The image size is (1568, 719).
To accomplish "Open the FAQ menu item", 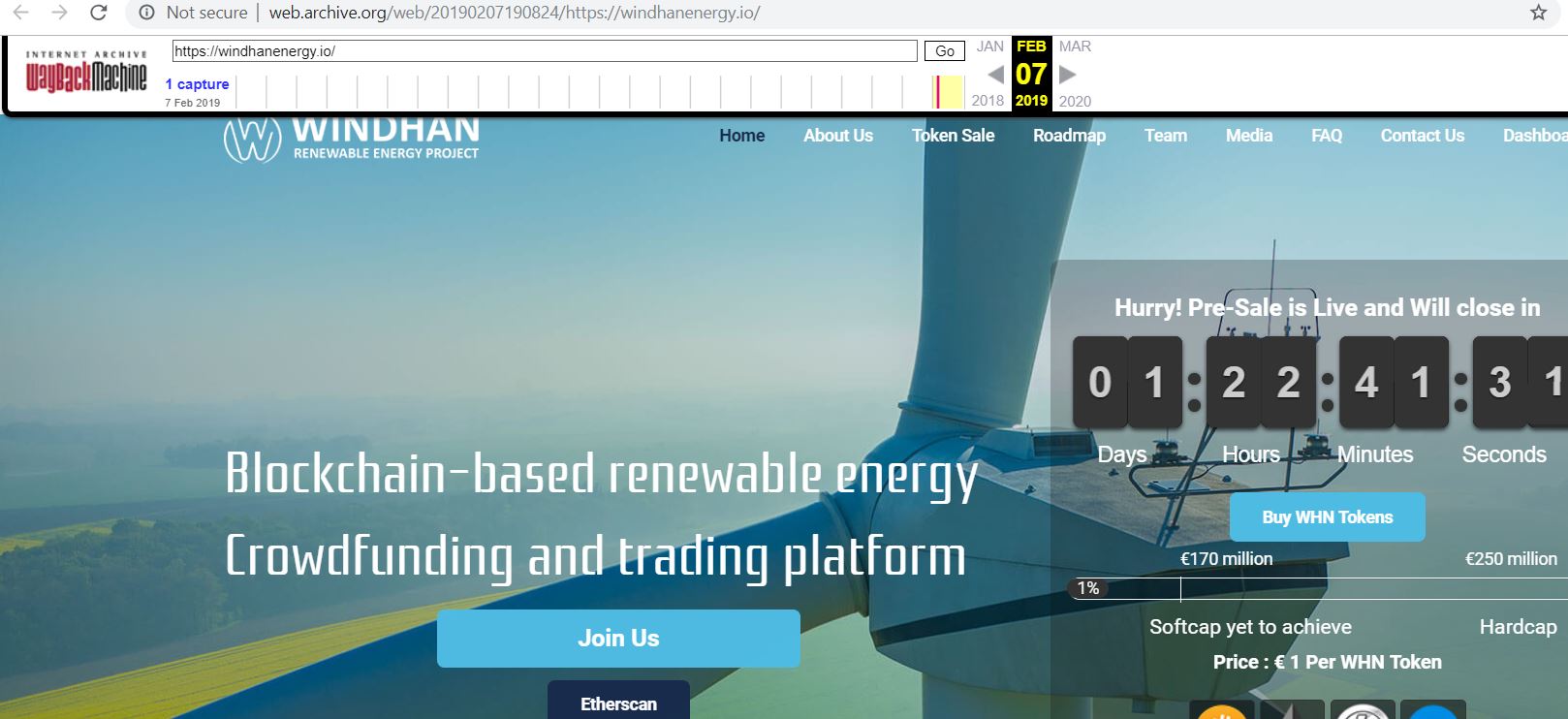I will (x=1327, y=136).
